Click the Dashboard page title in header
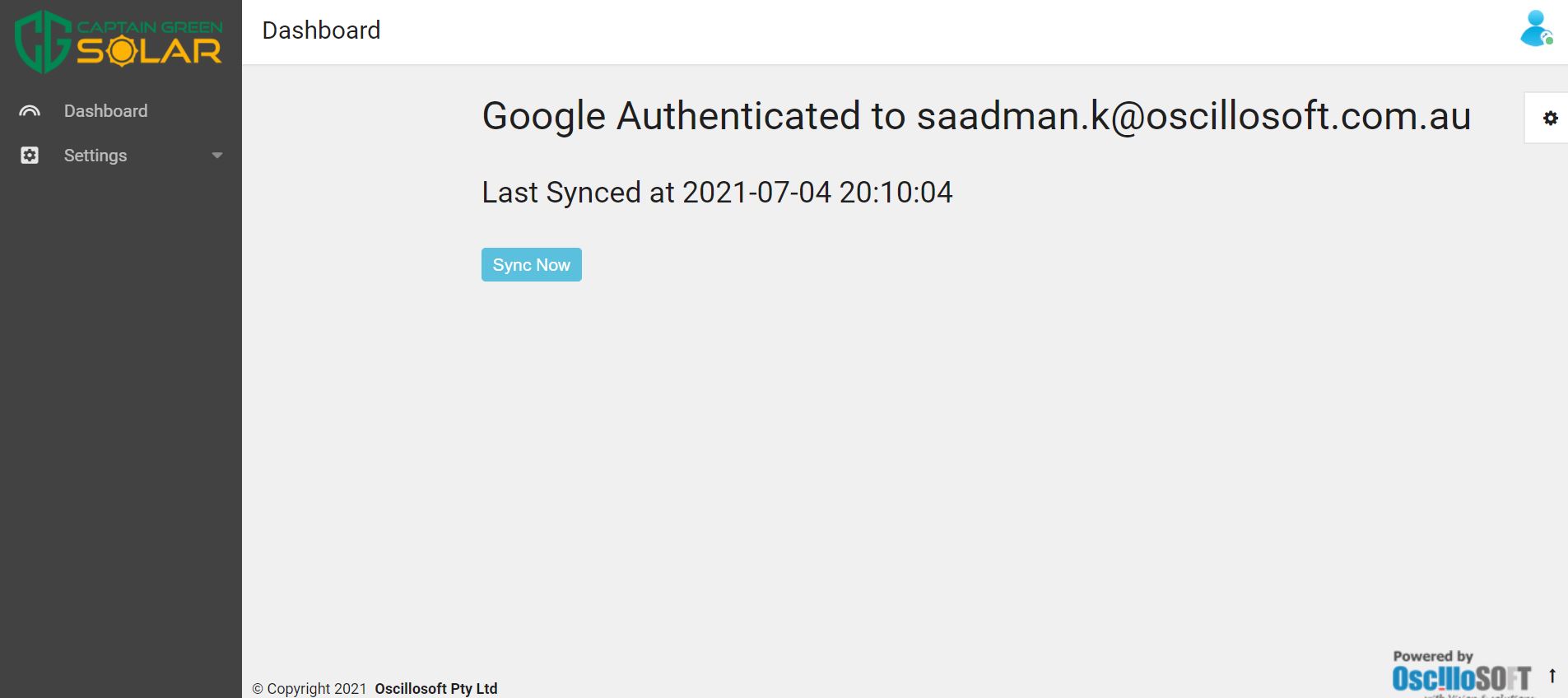Image resolution: width=1568 pixels, height=698 pixels. point(321,30)
